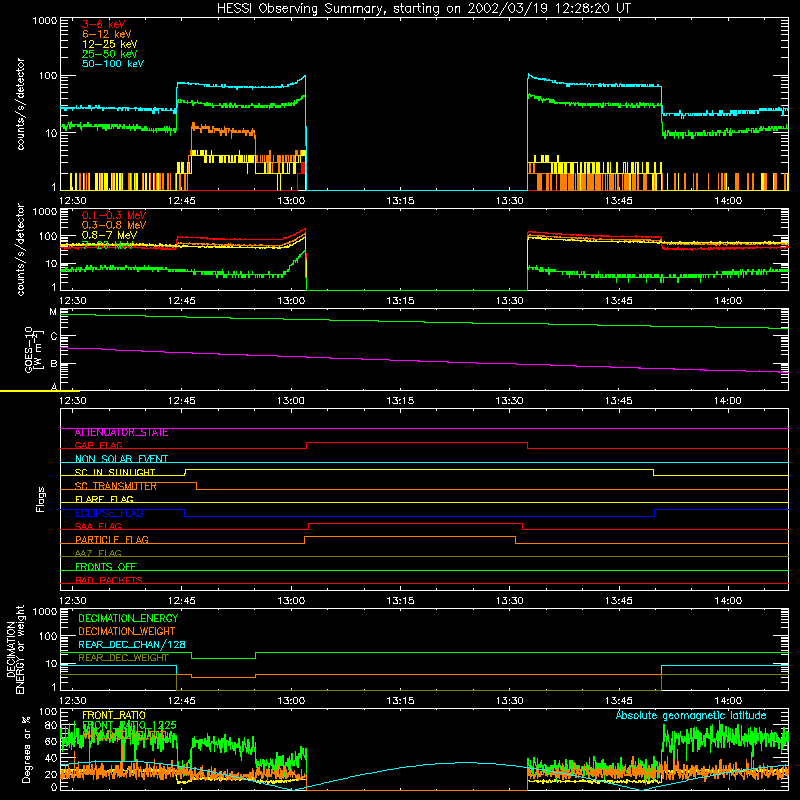Select the 3-6 keV legend label
800x800 pixels.
click(x=104, y=24)
